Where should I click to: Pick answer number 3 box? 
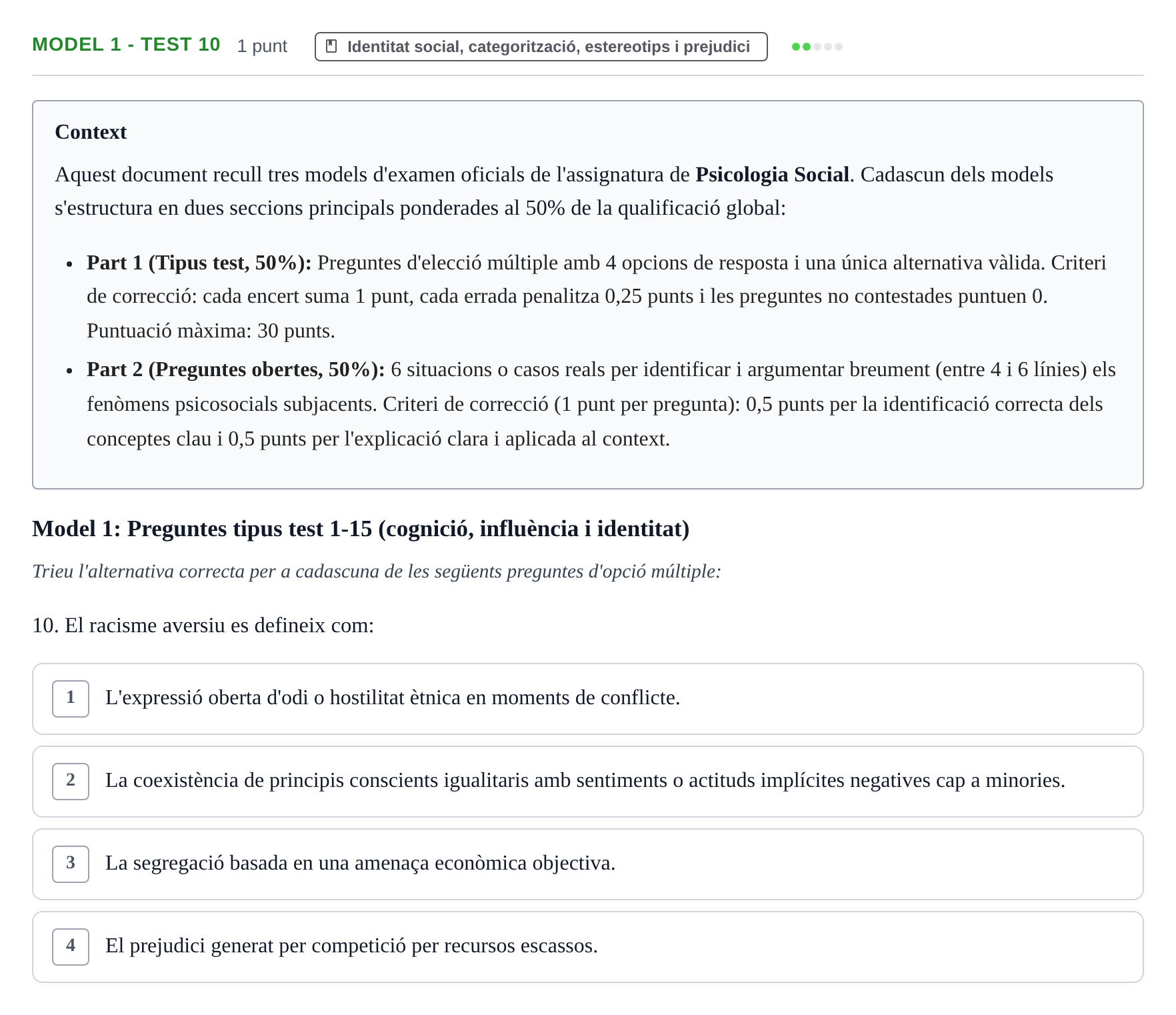71,864
